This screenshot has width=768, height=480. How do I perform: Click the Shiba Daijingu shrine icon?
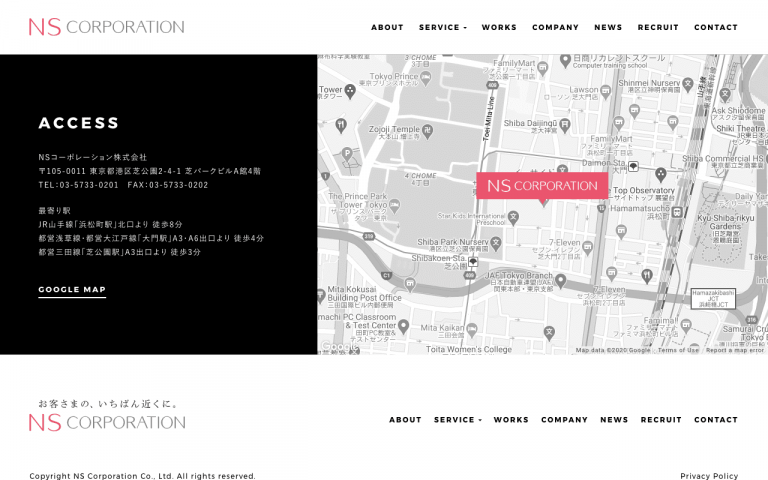[565, 124]
